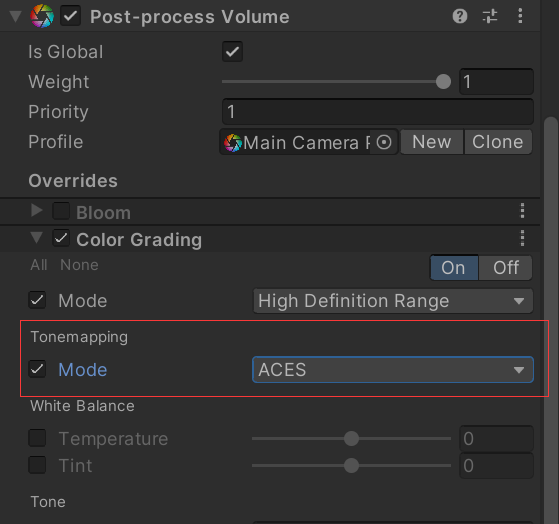Click Main Camera profile asset icon
The width and height of the screenshot is (559, 524).
pyautogui.click(x=233, y=143)
